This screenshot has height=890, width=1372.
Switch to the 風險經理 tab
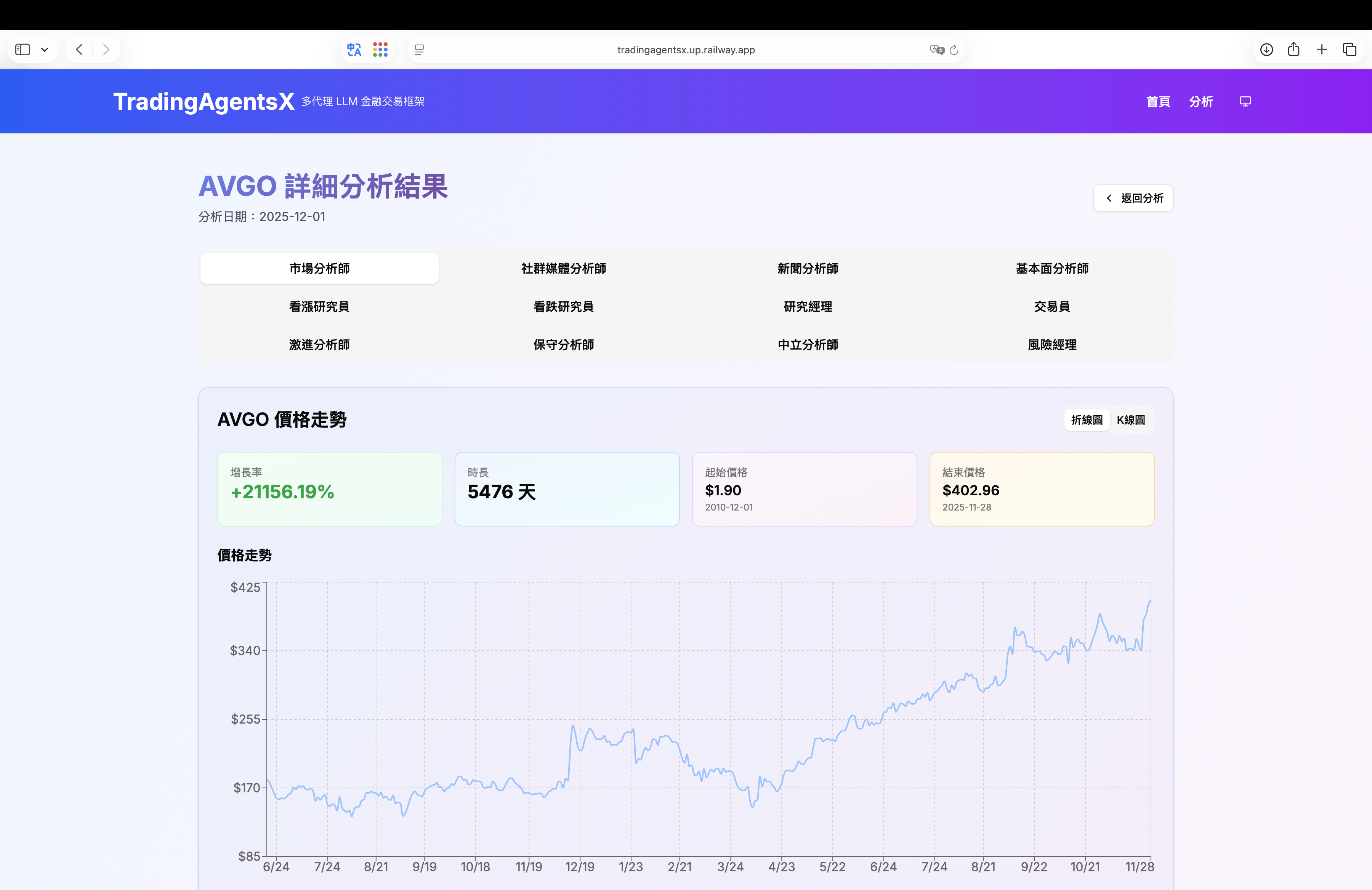(x=1051, y=344)
